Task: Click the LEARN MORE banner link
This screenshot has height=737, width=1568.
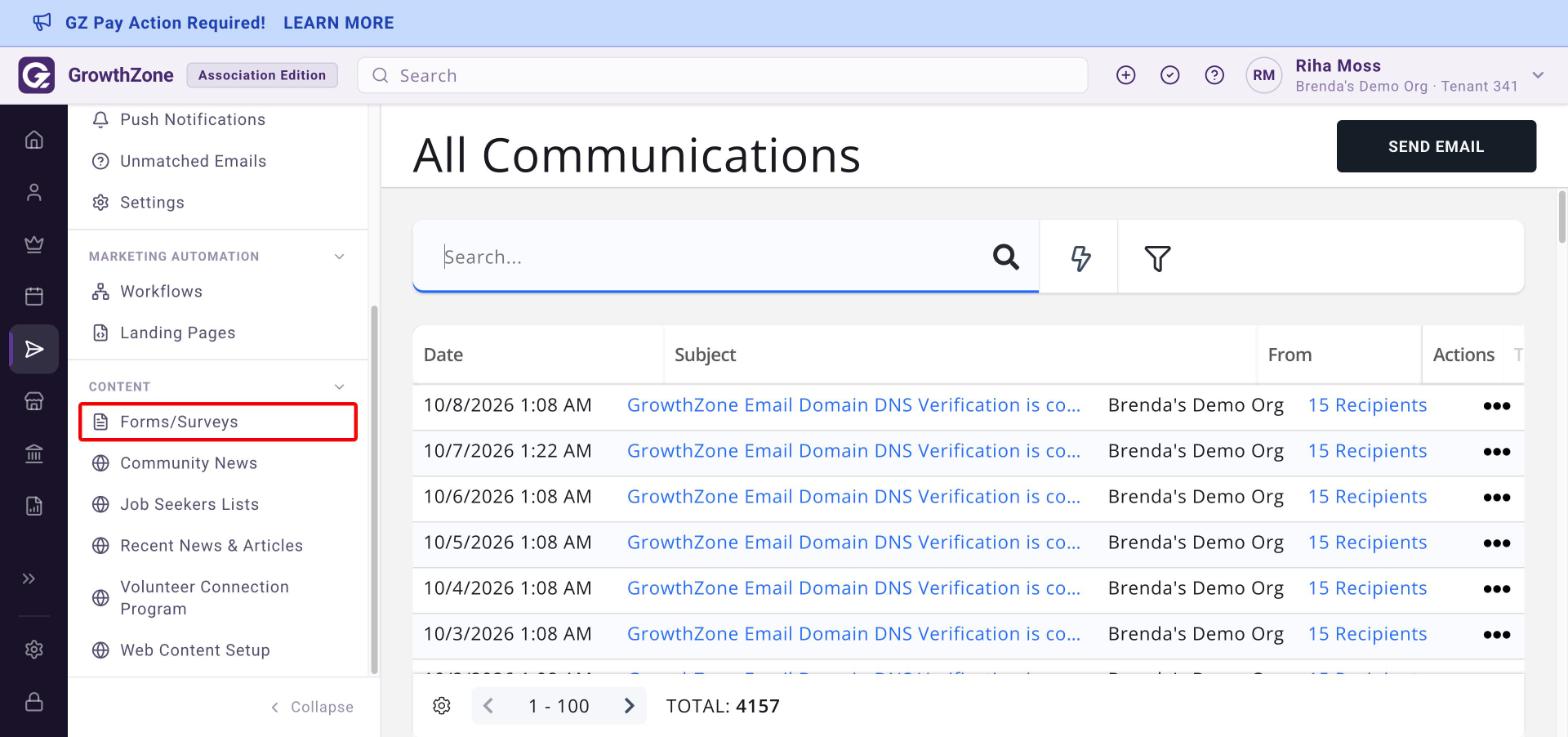Action: (338, 23)
